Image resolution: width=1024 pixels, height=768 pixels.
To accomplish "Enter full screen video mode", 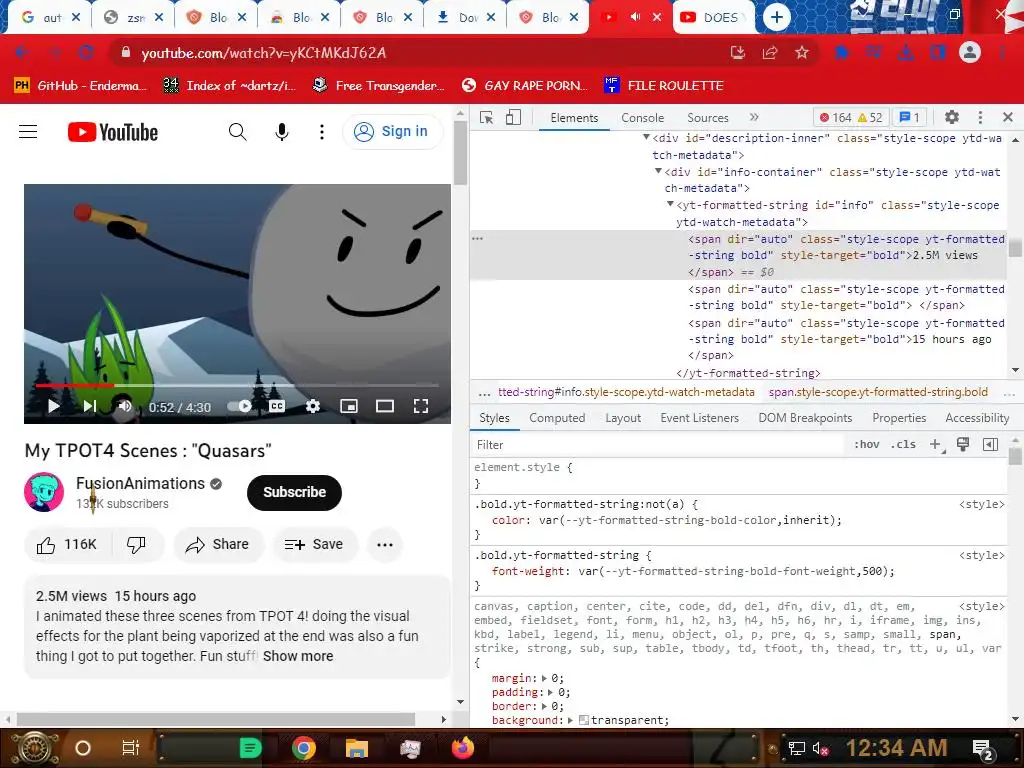I will point(421,406).
